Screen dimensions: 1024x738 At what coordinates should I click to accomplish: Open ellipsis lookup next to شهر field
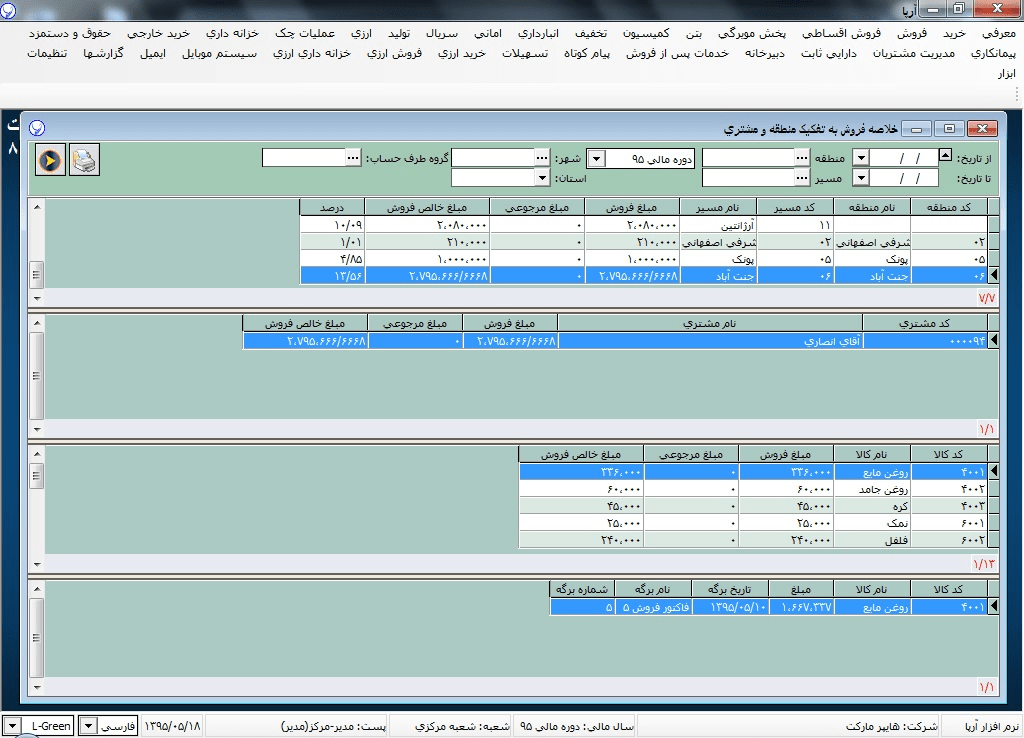point(542,158)
